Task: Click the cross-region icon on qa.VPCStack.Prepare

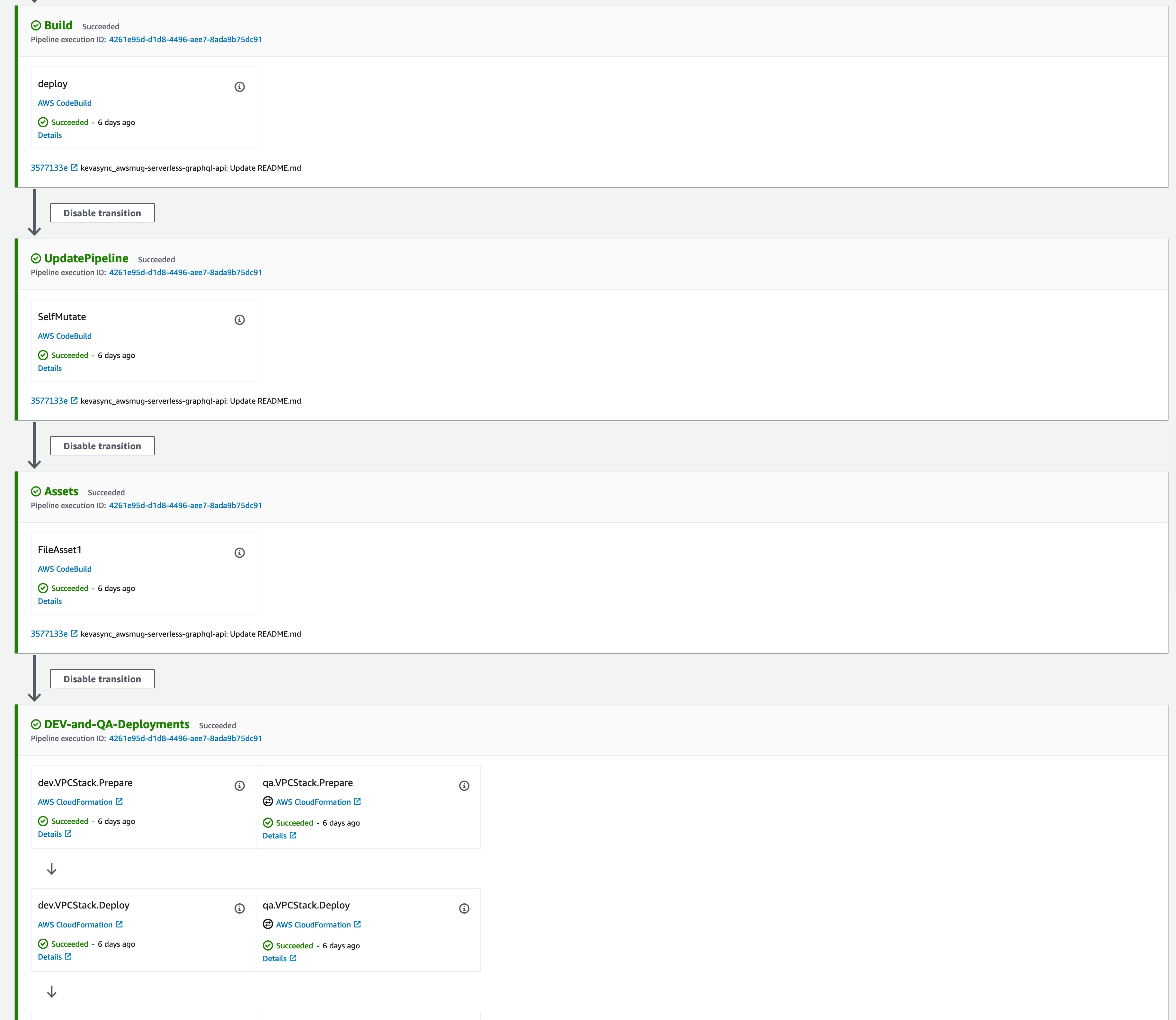Action: click(x=268, y=801)
